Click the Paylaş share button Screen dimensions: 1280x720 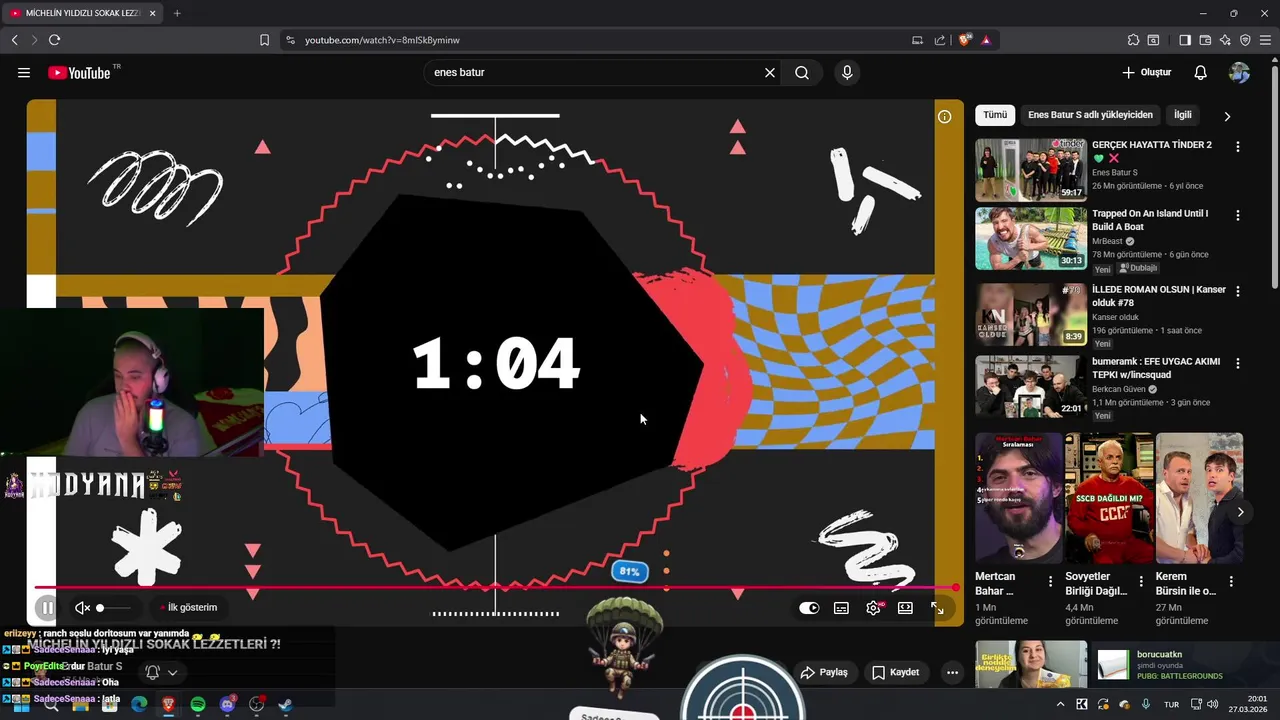click(x=824, y=672)
